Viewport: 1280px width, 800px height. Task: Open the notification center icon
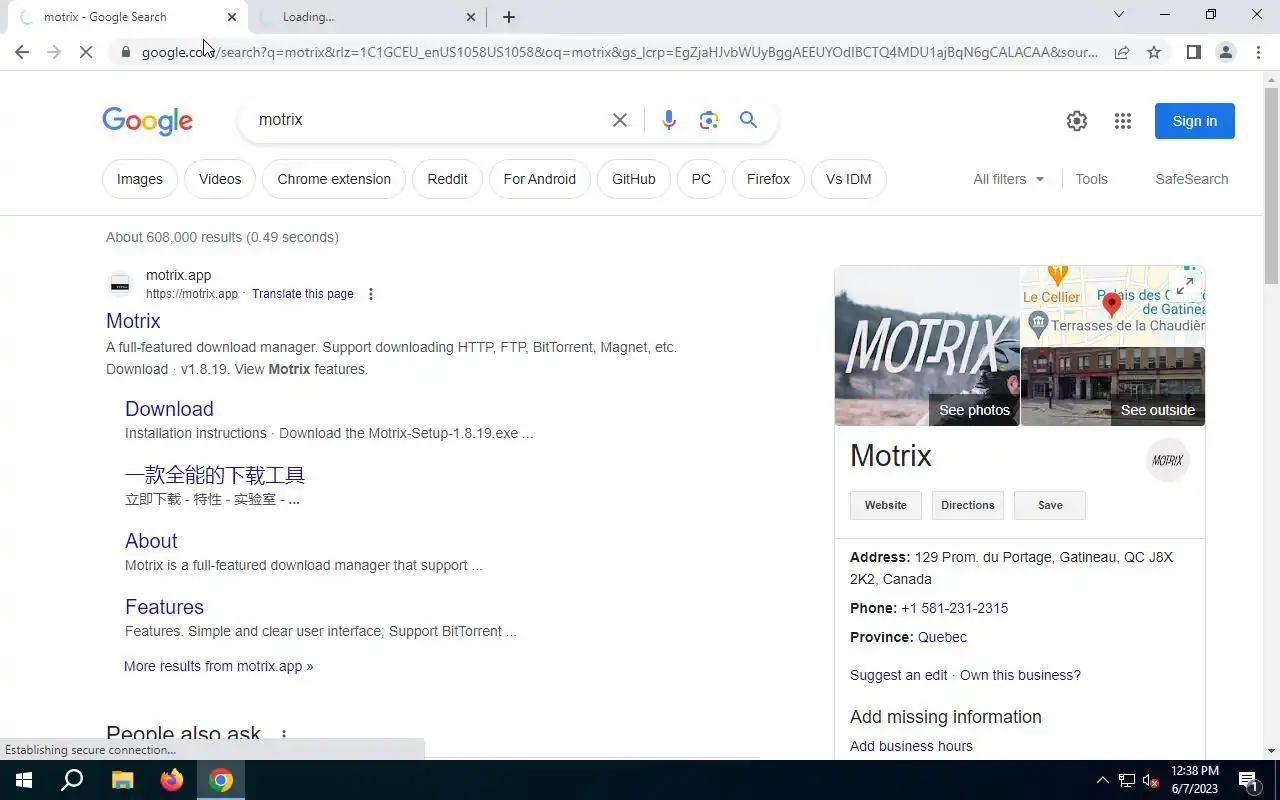pyautogui.click(x=1248, y=780)
